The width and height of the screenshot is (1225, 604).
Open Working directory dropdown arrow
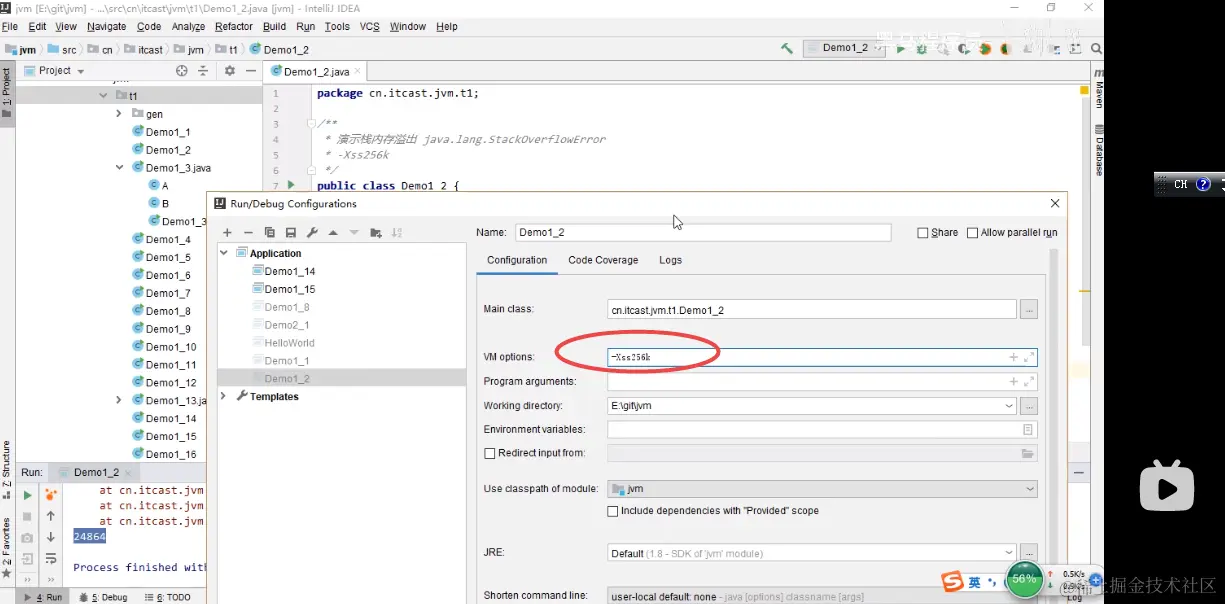click(x=1009, y=406)
